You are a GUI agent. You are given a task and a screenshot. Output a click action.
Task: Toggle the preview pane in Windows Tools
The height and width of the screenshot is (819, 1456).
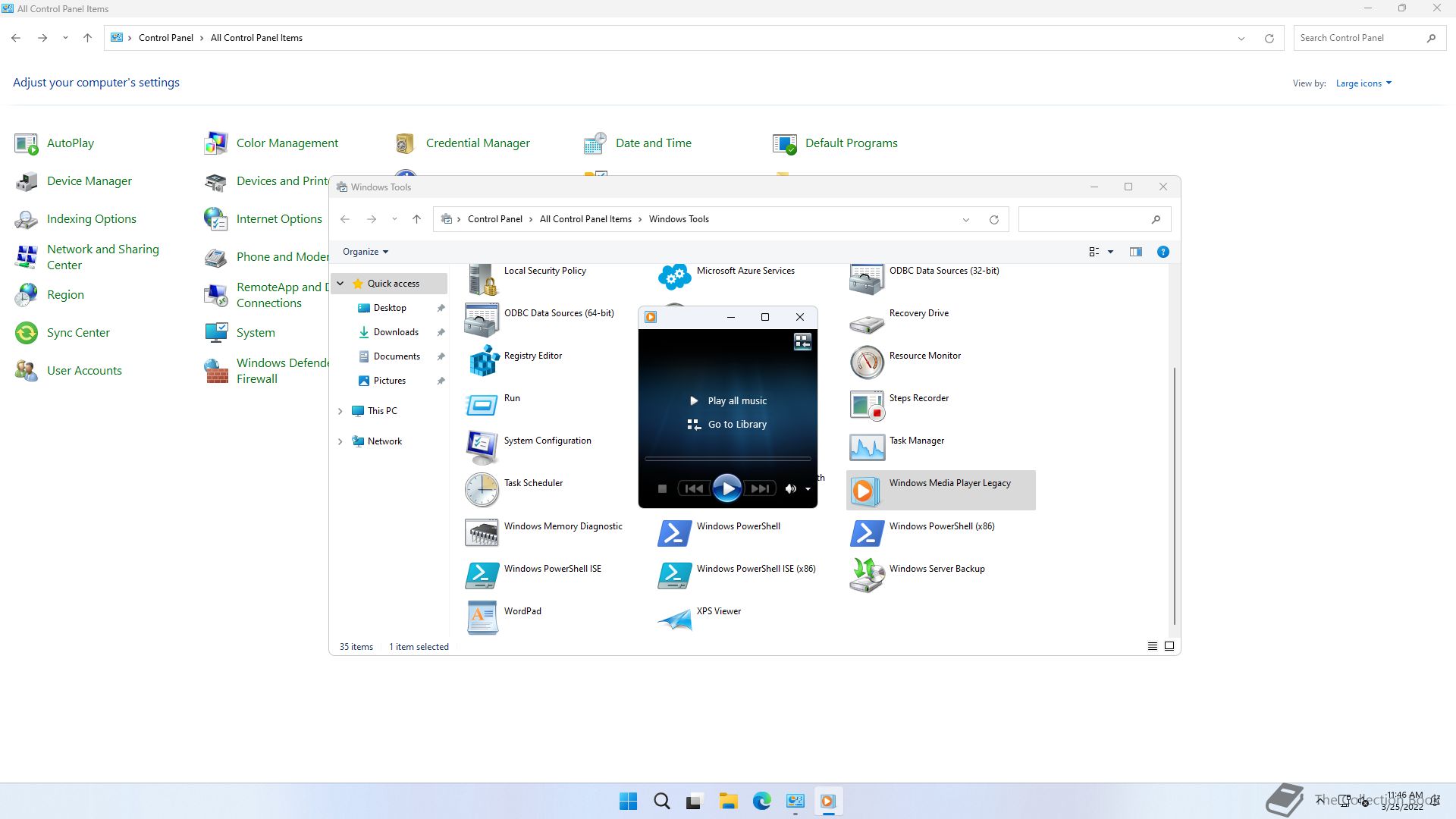click(1135, 252)
